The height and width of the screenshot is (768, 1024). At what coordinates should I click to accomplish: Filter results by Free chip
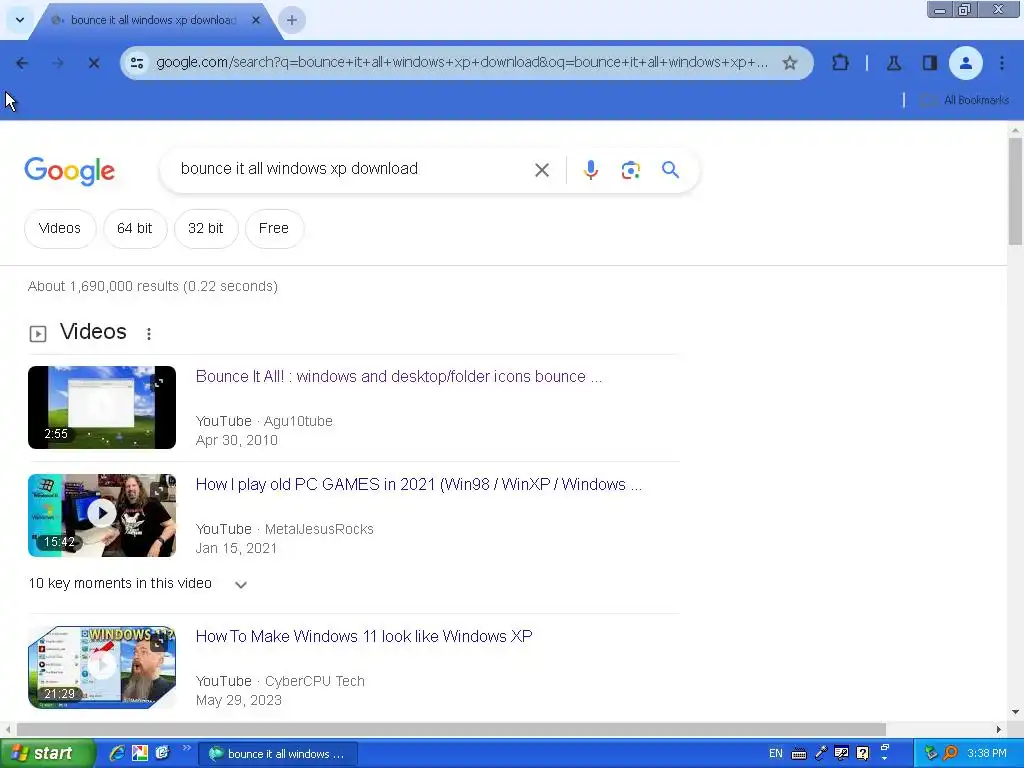274,229
